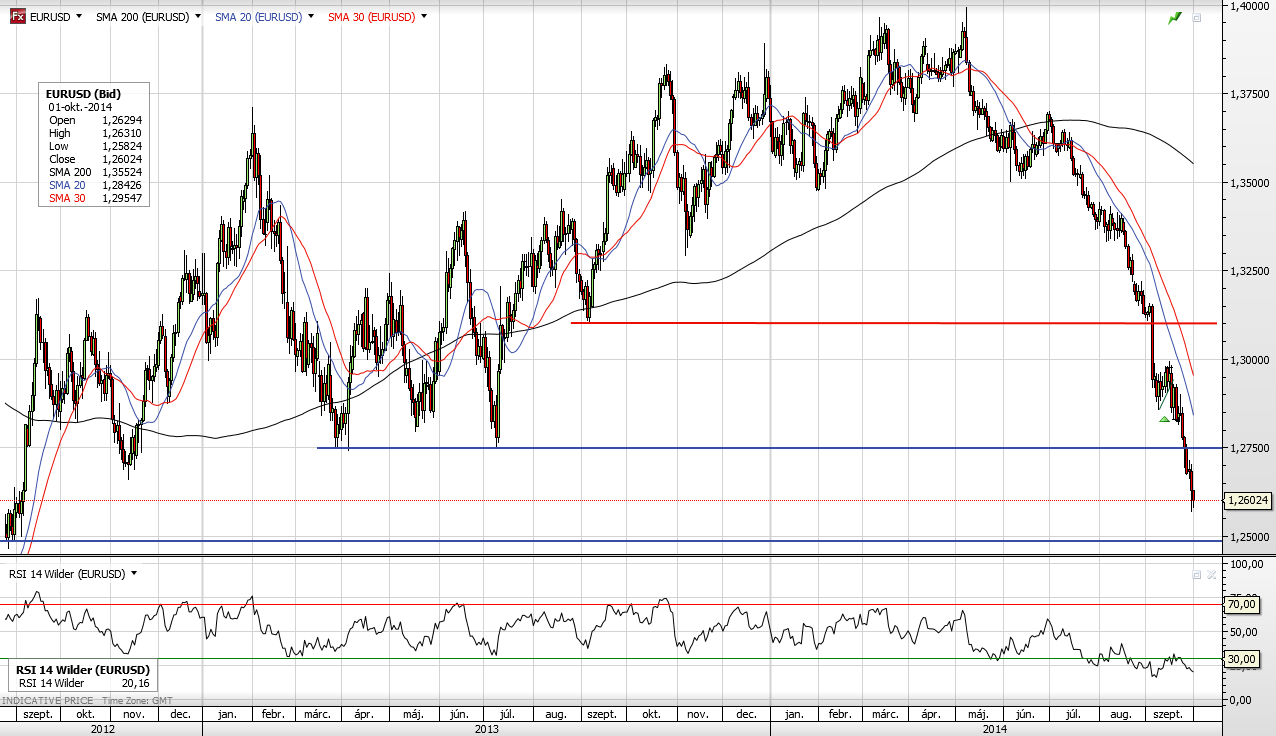Click the SMA 200 value 1,35524
1276x736 pixels.
coord(121,172)
